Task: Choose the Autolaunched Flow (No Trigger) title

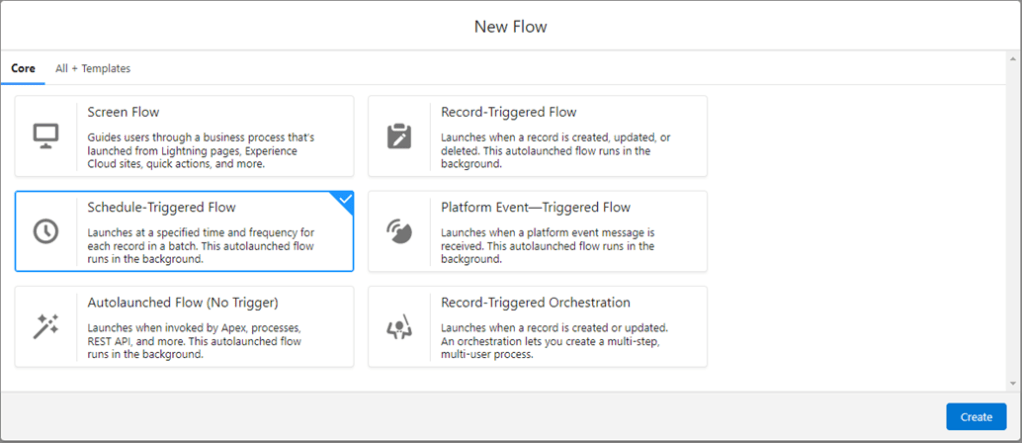Action: click(182, 303)
